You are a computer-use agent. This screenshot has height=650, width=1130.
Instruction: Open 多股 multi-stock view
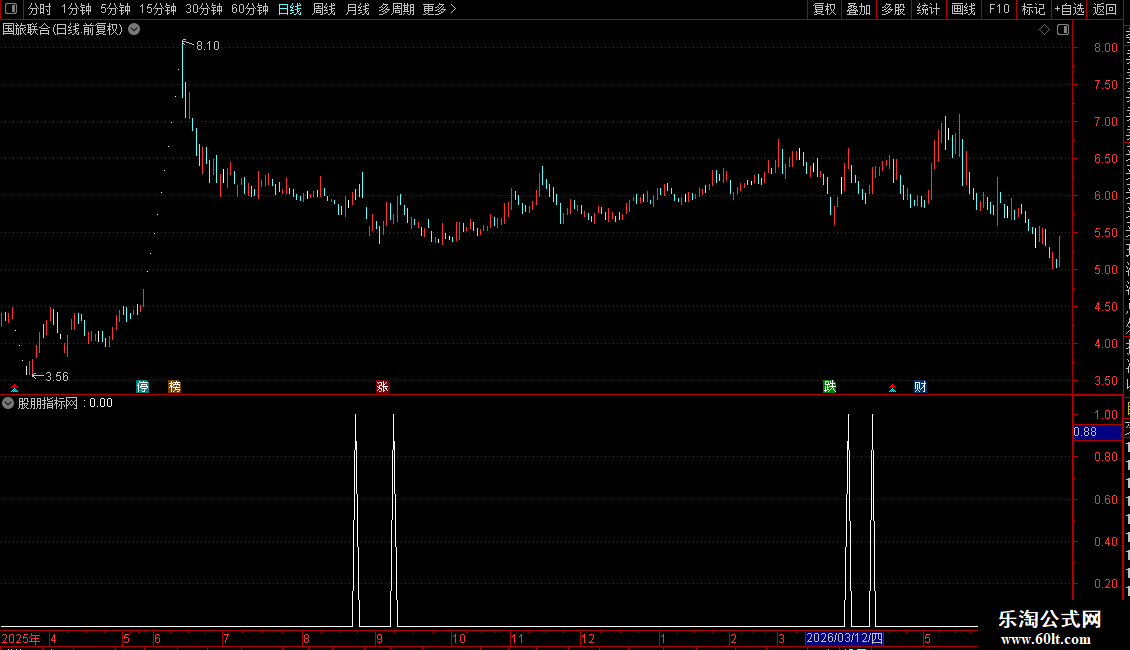pyautogui.click(x=893, y=9)
